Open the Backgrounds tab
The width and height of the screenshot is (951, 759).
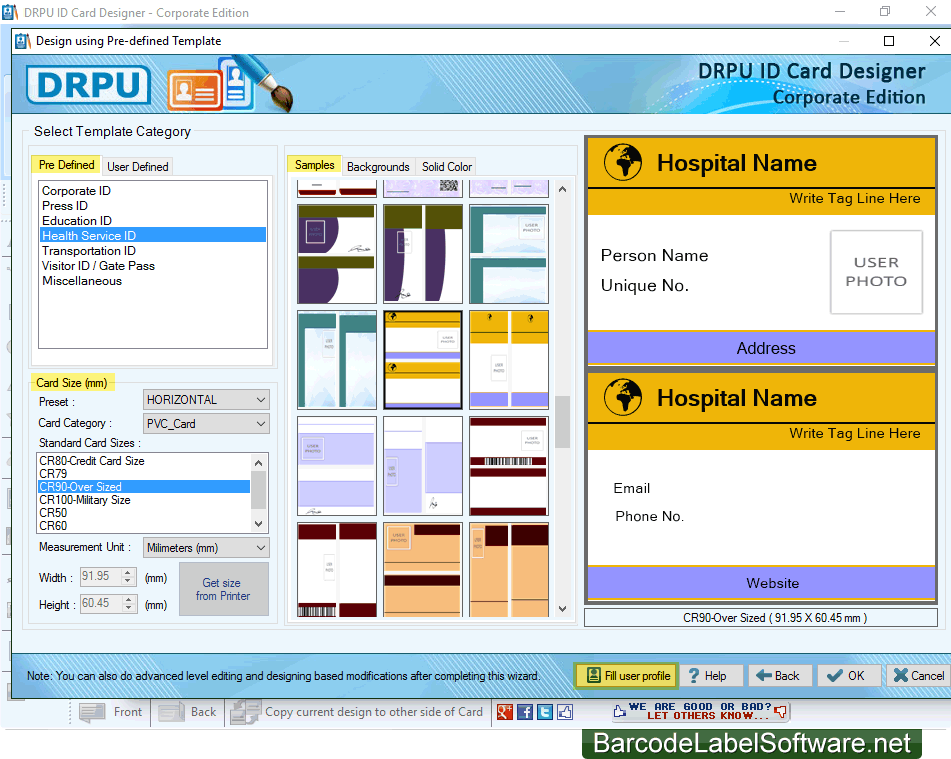tap(378, 166)
